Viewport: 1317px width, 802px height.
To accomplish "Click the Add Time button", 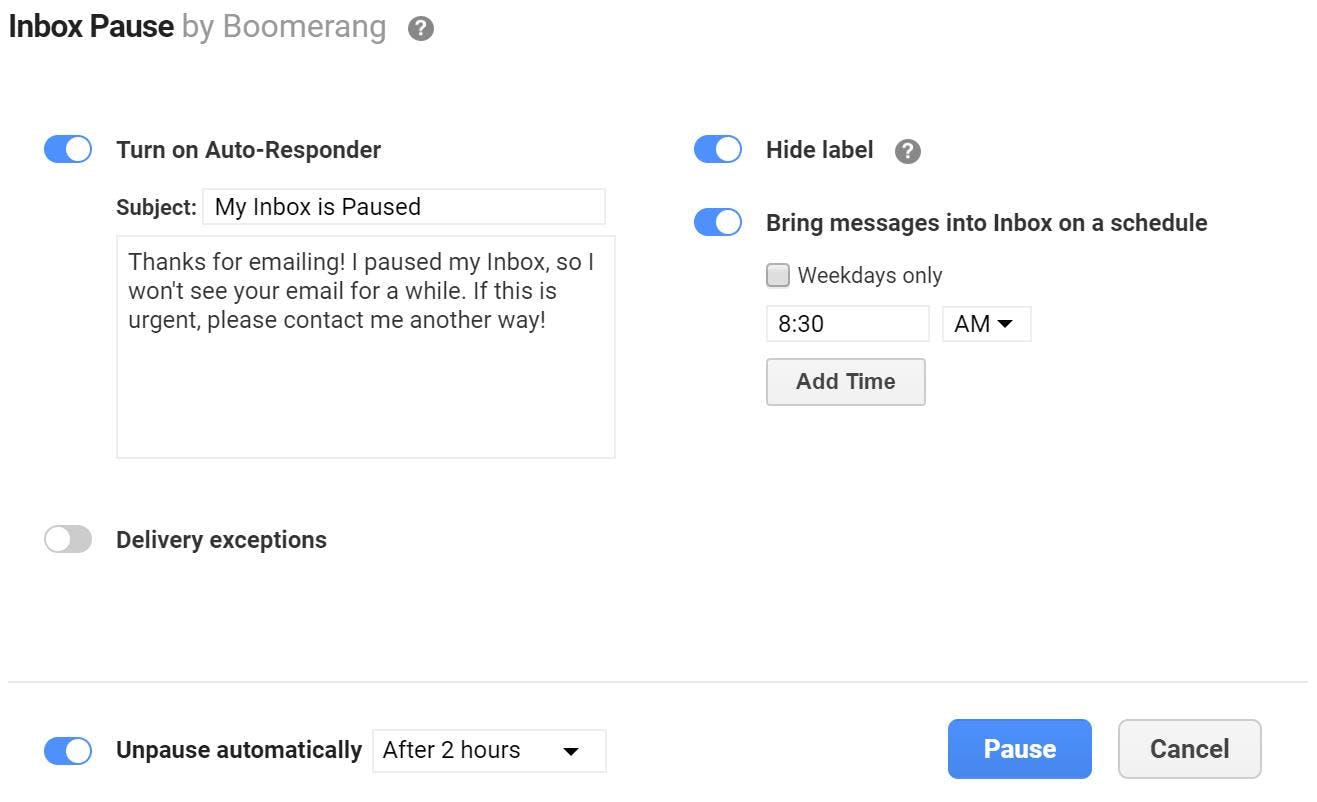I will tap(845, 382).
